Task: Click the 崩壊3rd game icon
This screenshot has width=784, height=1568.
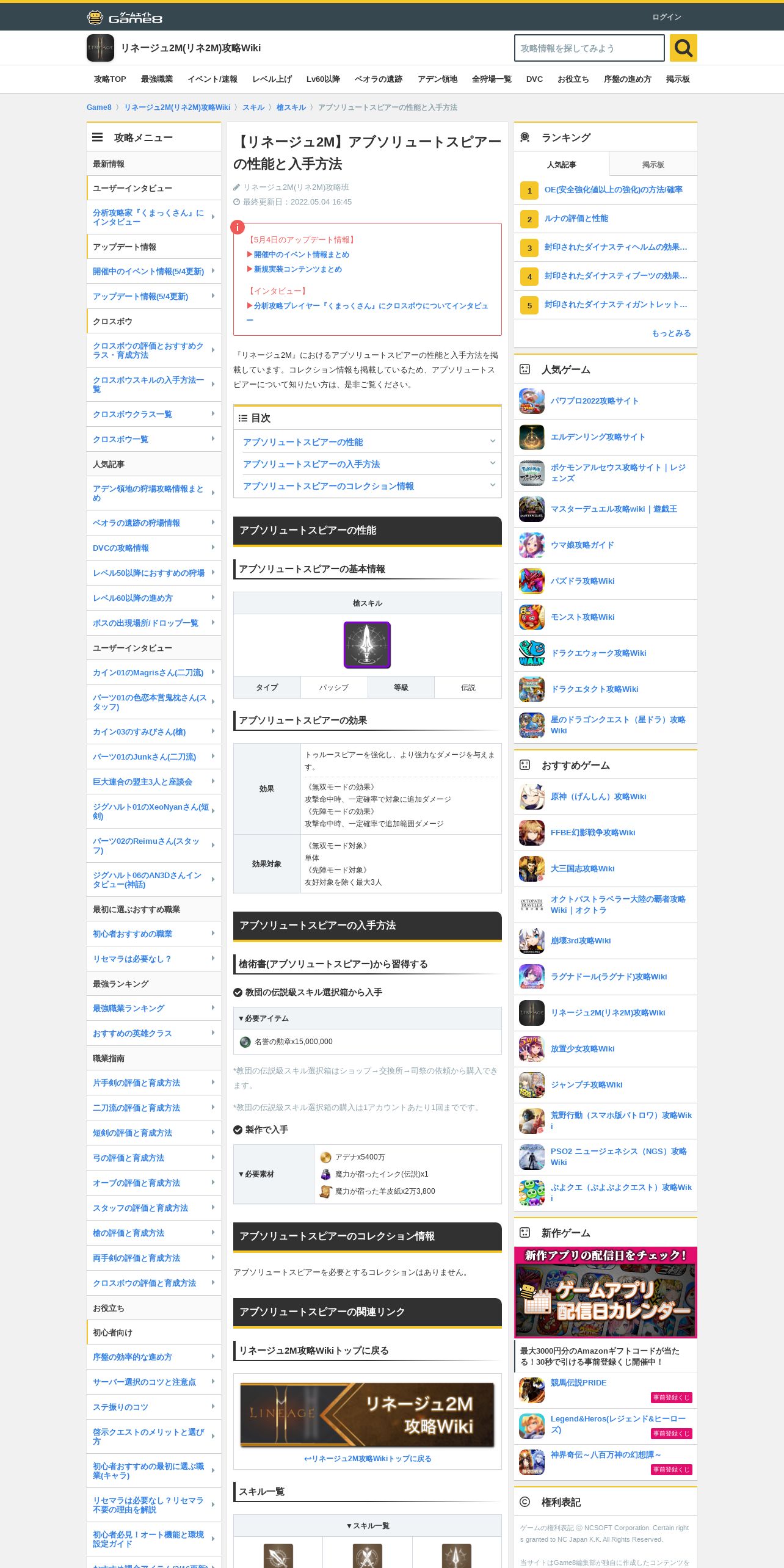Action: pos(531,941)
